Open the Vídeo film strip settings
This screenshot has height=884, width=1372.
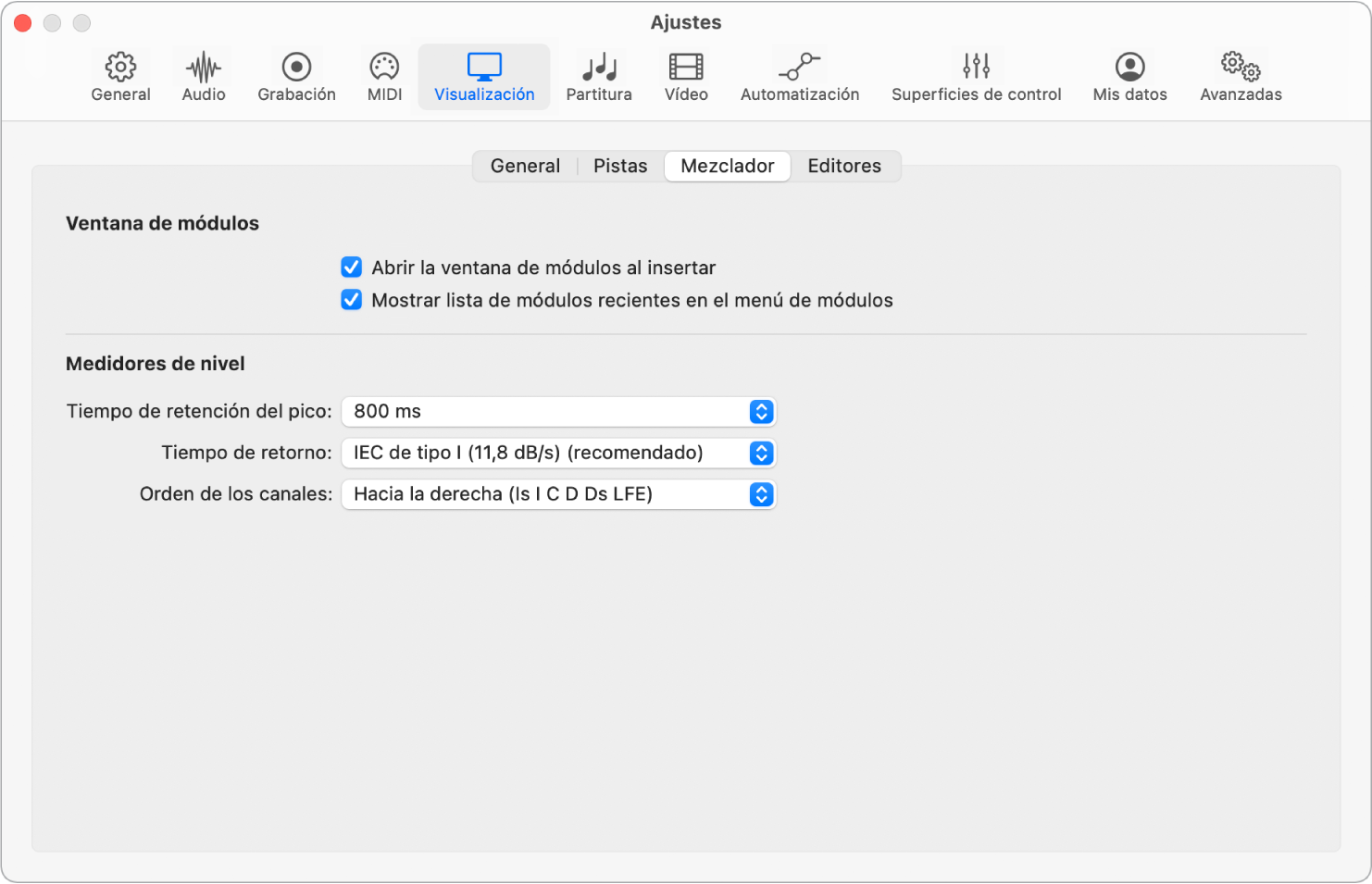click(686, 77)
